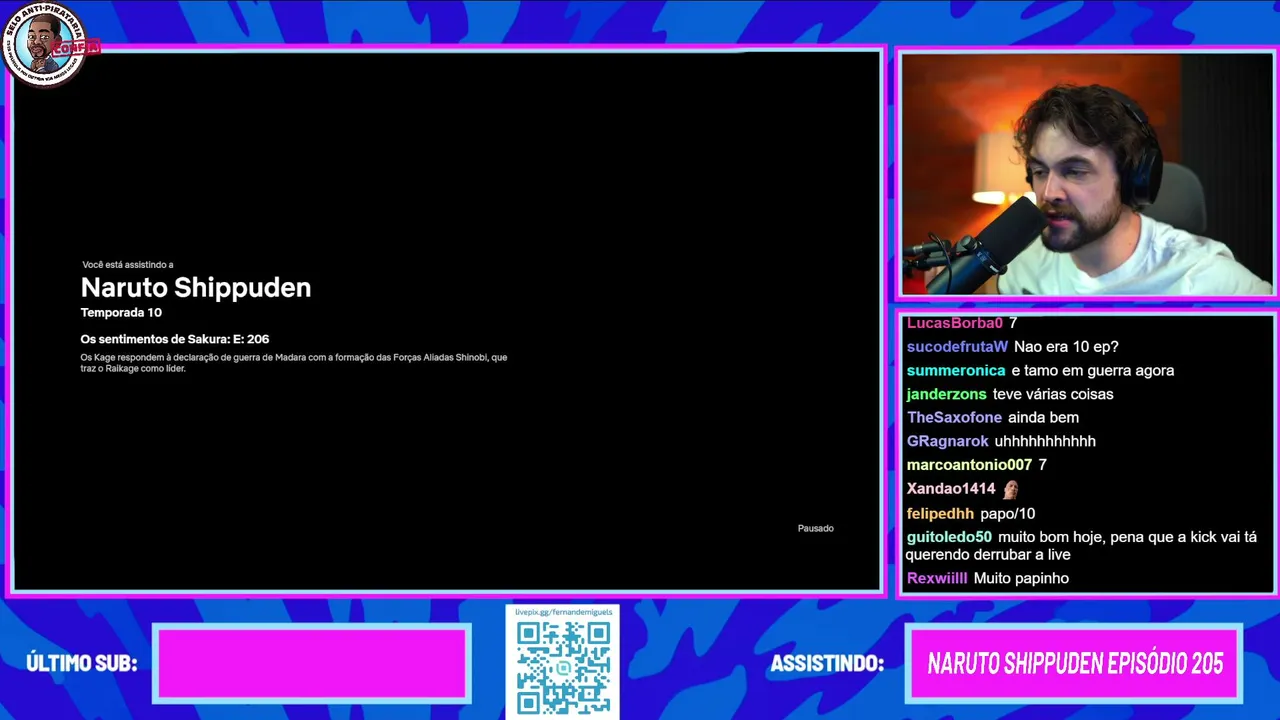Click the "Naruto Shippuden" title in the player

pyautogui.click(x=196, y=288)
